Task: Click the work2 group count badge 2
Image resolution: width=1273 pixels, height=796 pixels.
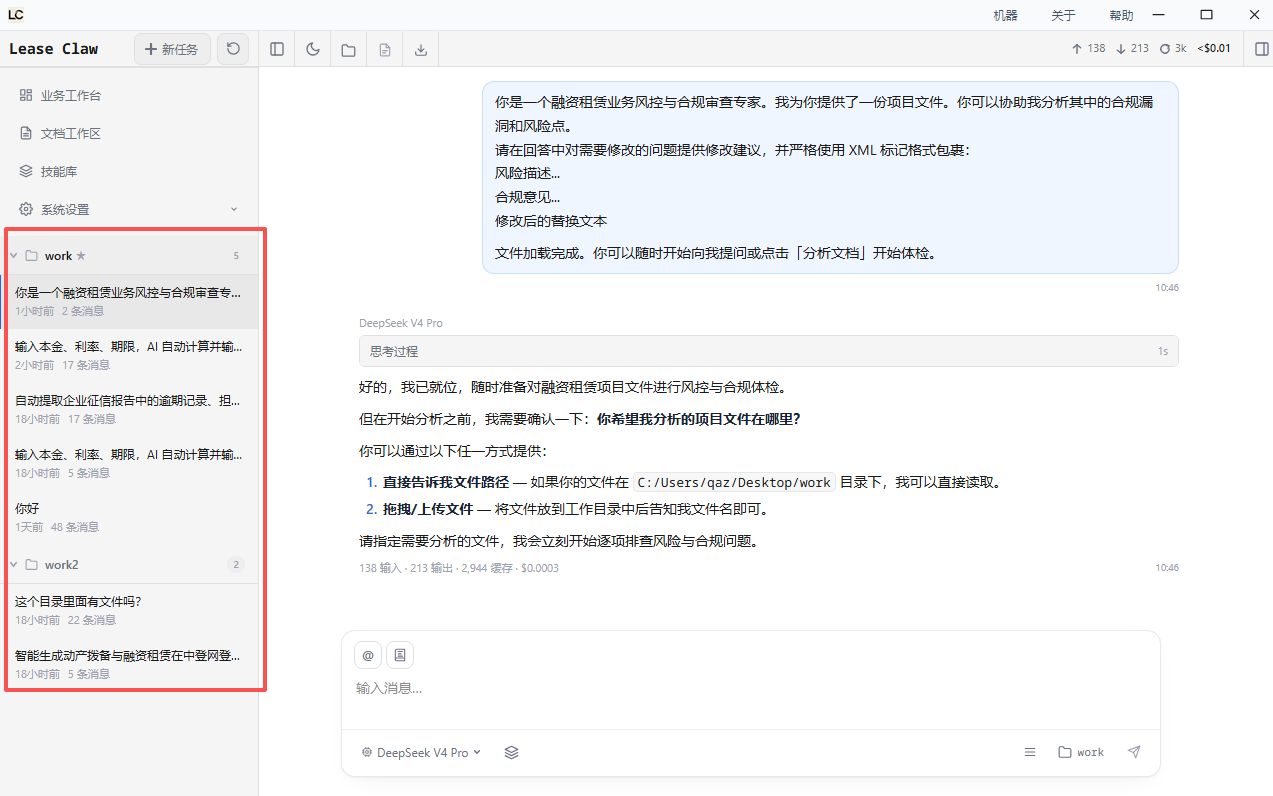Action: pos(236,565)
